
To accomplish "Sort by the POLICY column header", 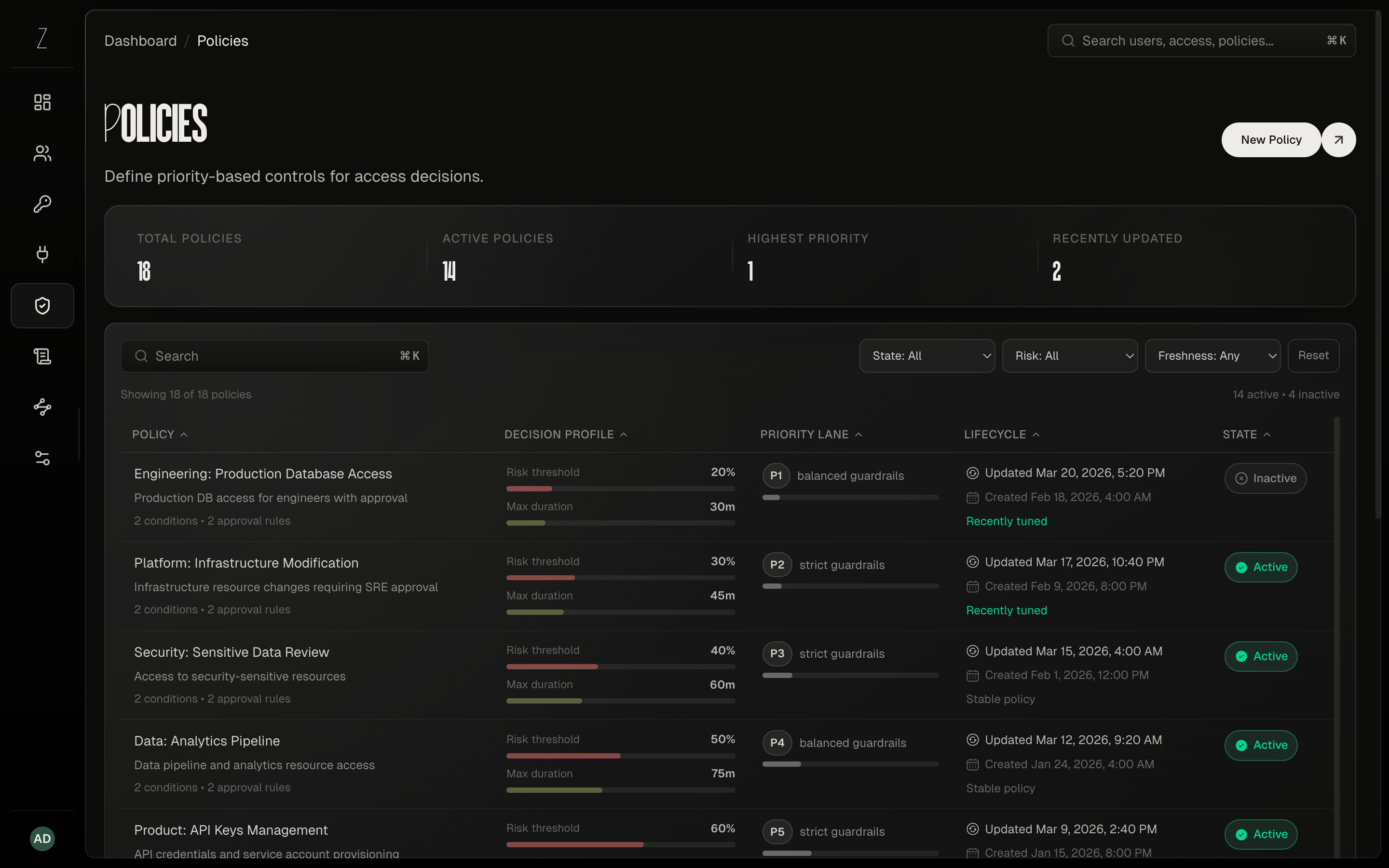I will [x=159, y=434].
